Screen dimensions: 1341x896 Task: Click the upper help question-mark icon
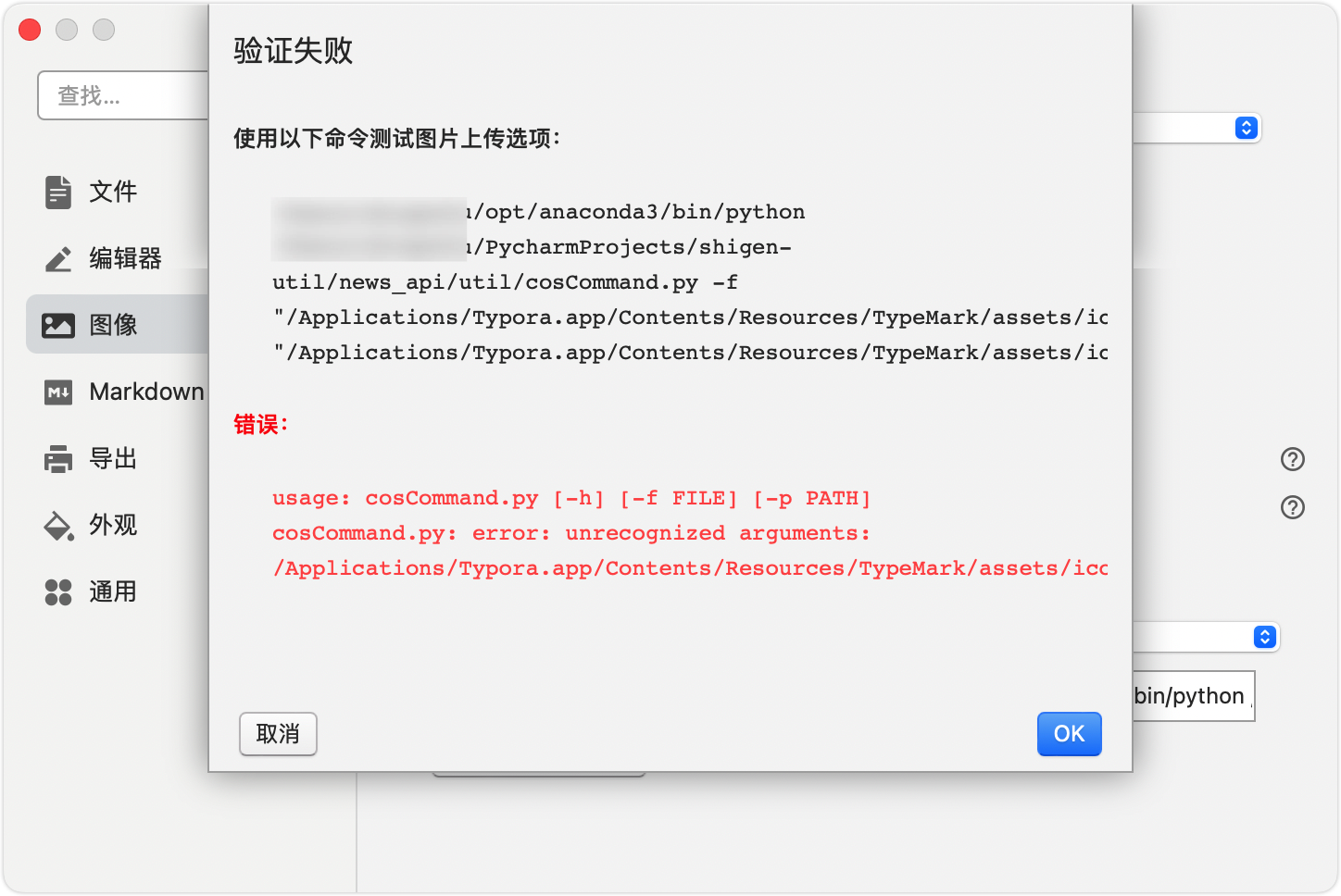[1292, 458]
